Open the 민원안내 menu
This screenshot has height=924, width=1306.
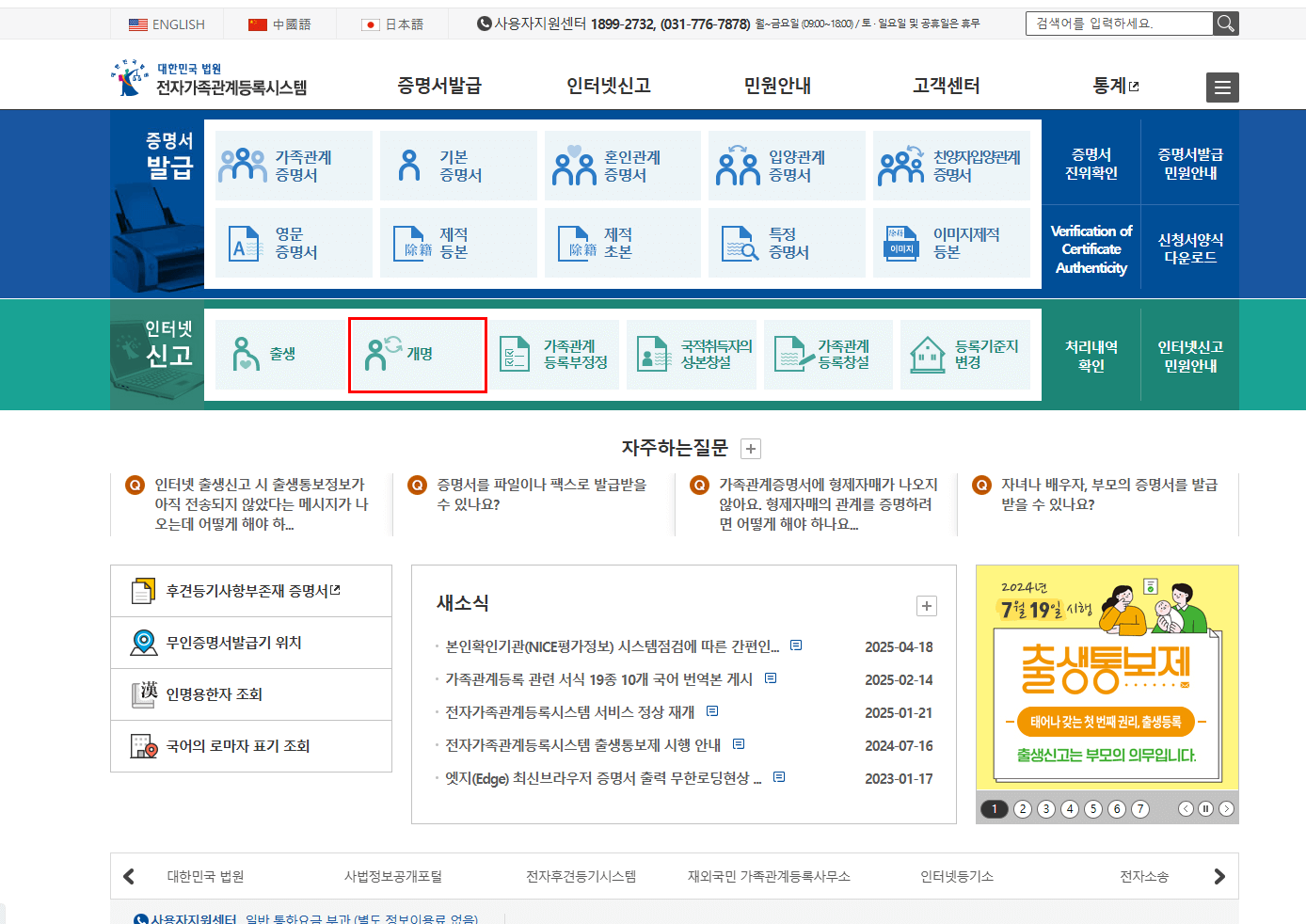[774, 85]
